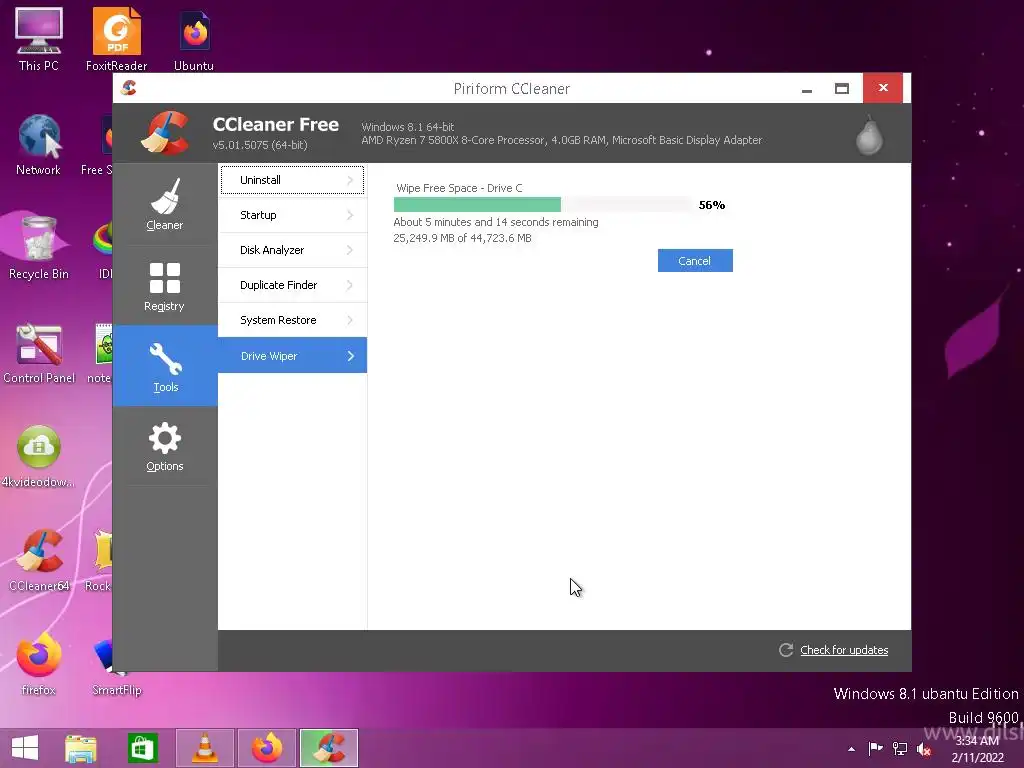Minimize the CCleaner window
The width and height of the screenshot is (1024, 768).
(x=807, y=88)
